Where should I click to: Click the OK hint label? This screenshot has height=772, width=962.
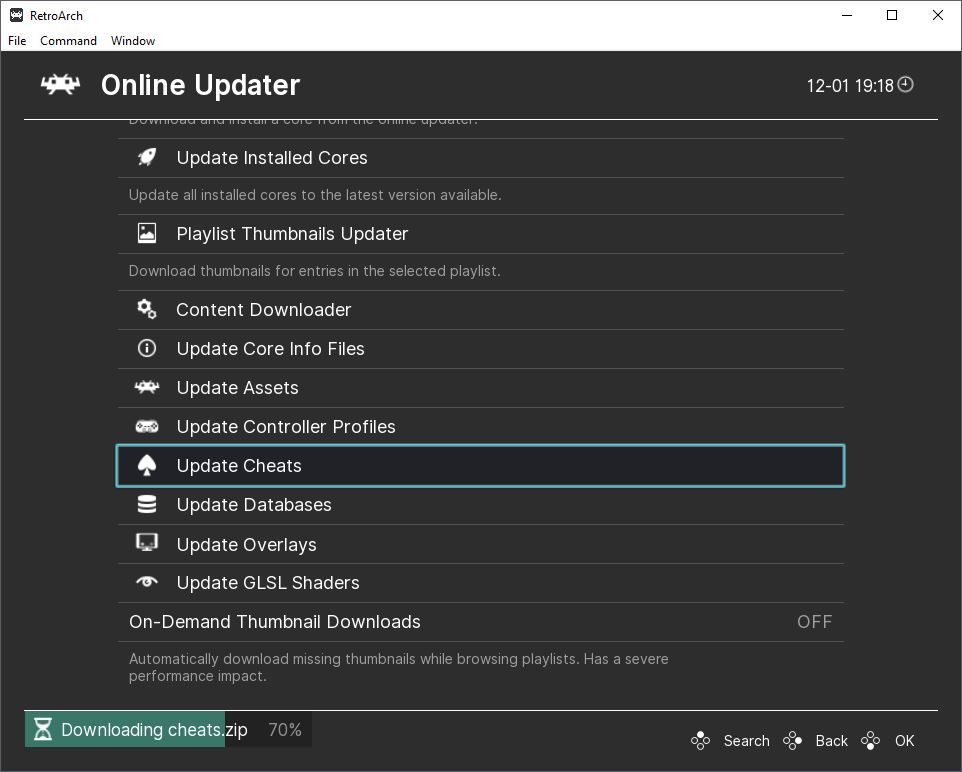[x=904, y=741]
